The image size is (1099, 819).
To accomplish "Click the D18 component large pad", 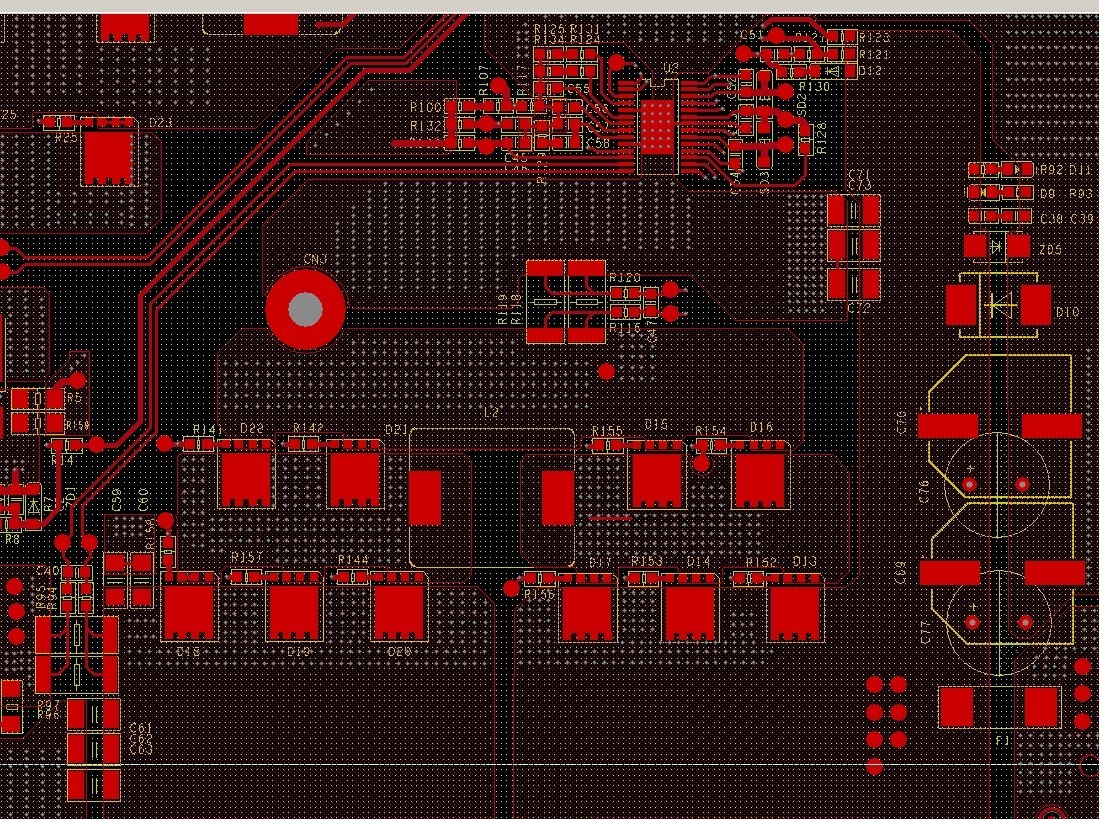I will tap(189, 612).
